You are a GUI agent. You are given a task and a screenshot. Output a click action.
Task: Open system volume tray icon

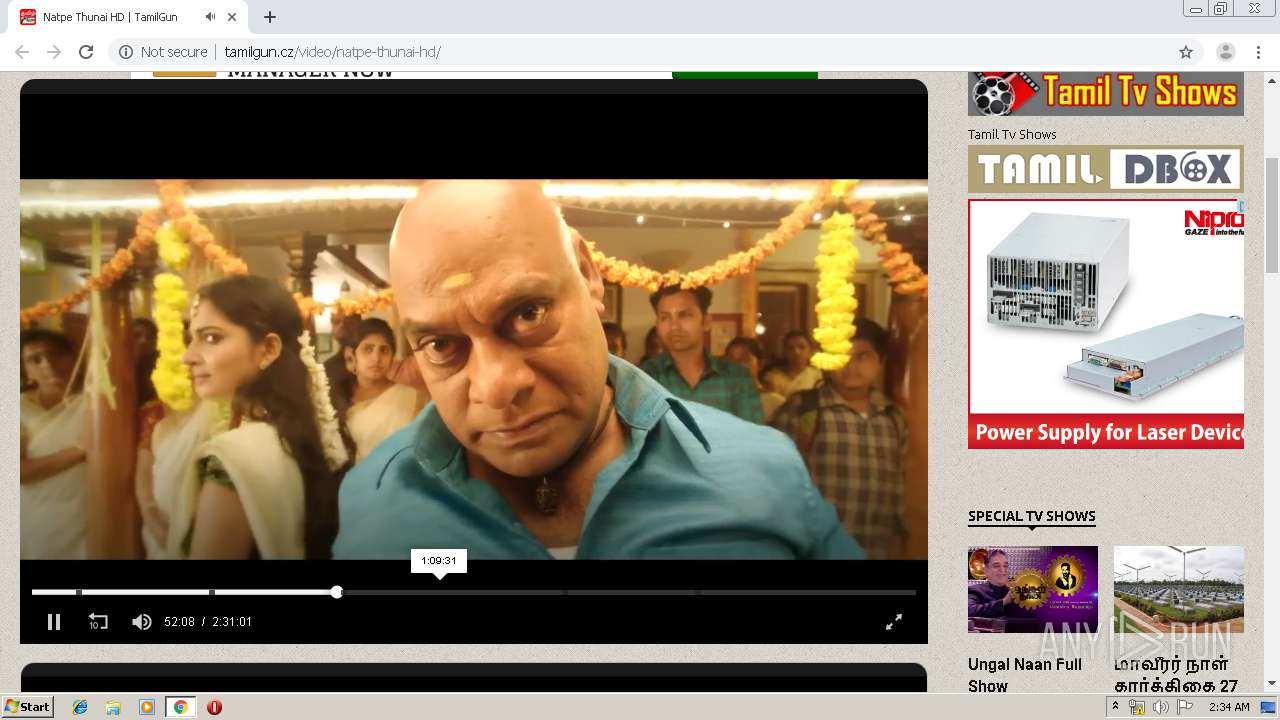pos(1160,707)
